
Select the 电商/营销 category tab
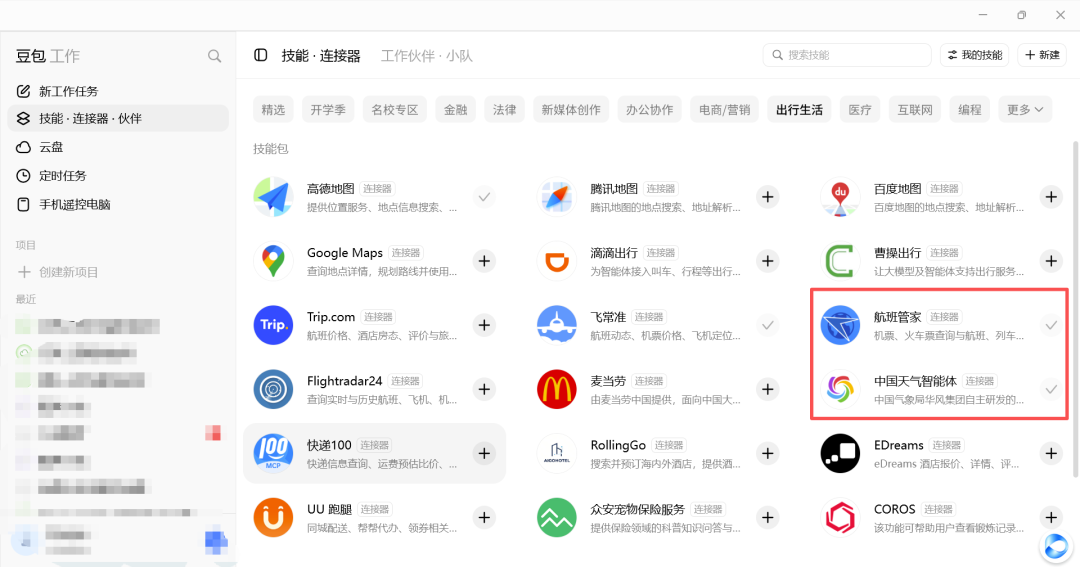pyautogui.click(x=725, y=110)
